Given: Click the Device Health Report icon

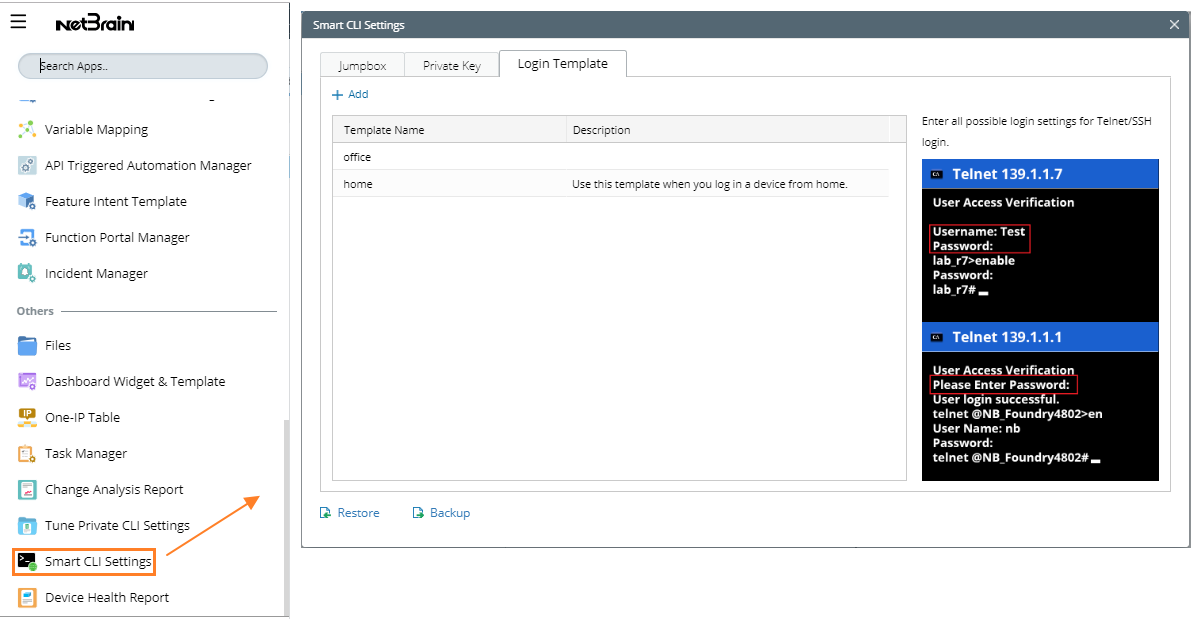Looking at the screenshot, I should pos(27,598).
